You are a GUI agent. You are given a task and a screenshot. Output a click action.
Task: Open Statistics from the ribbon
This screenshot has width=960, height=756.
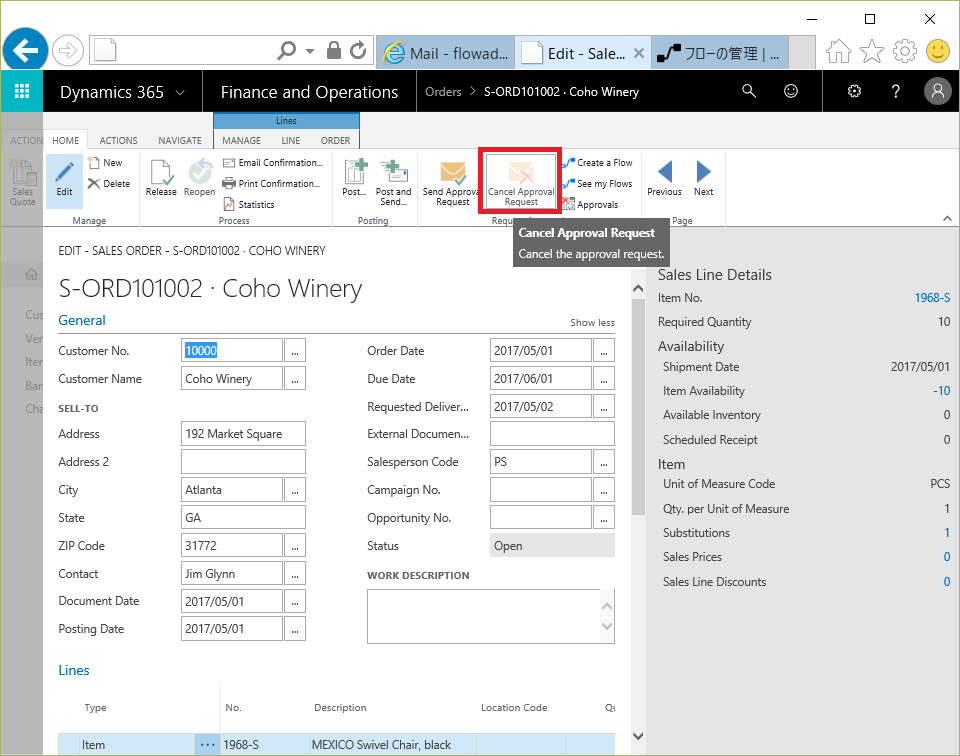pos(249,204)
